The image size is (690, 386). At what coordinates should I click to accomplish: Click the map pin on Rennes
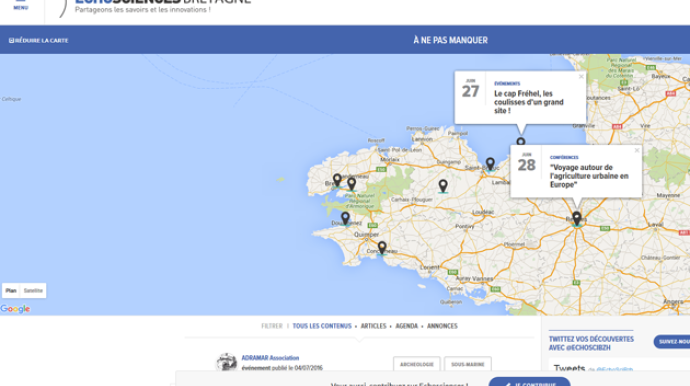[x=576, y=219]
